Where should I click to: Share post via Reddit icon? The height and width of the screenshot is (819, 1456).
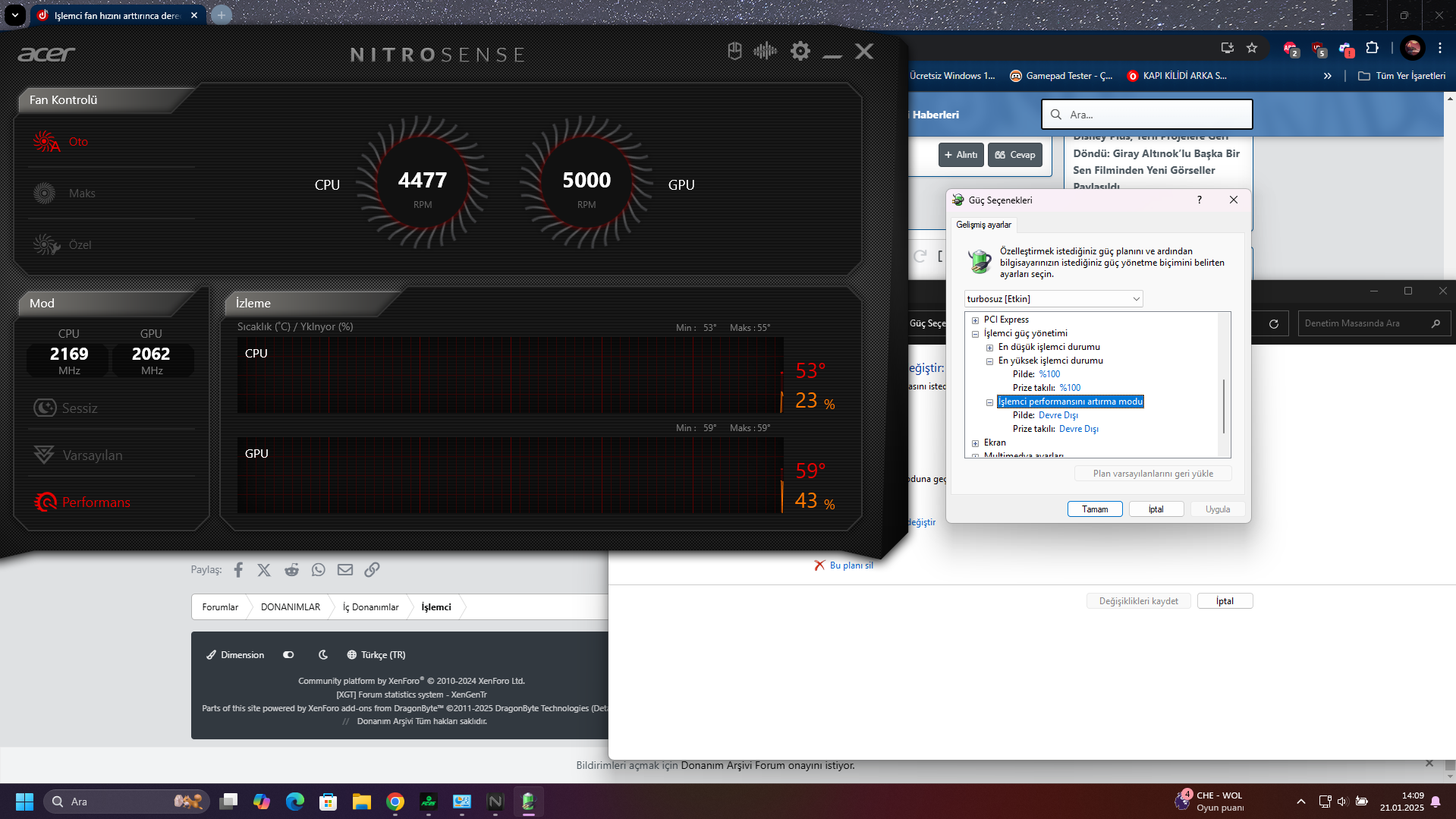291,570
